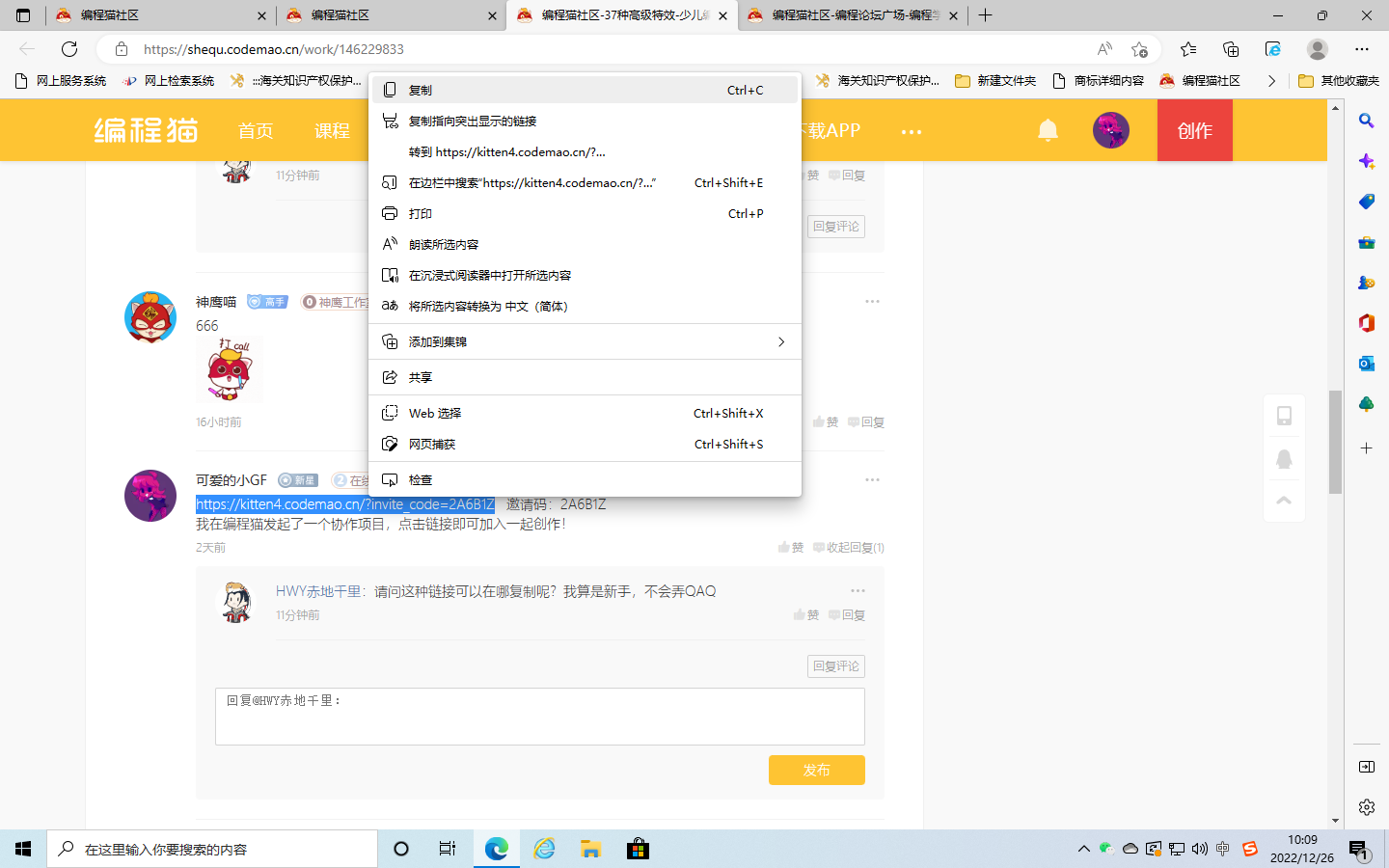Open the Collections icon in the toolbar
The height and width of the screenshot is (868, 1389).
point(1231,49)
